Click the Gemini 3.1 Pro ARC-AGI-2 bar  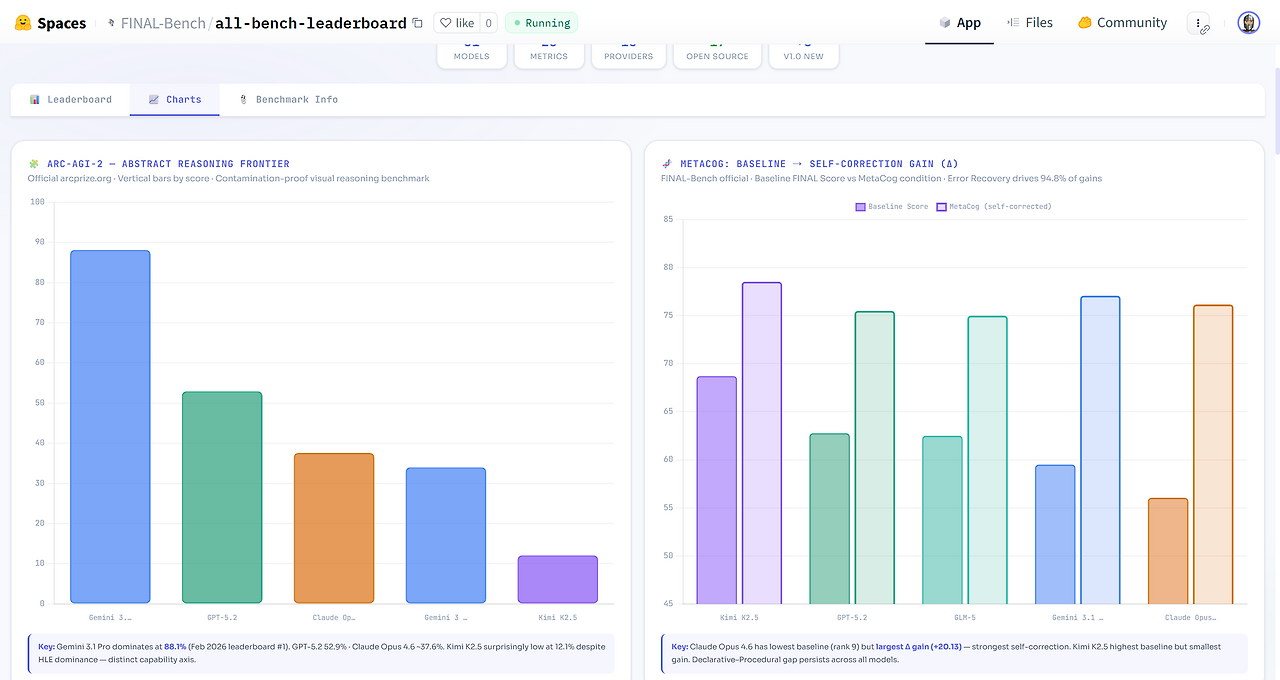click(x=110, y=427)
